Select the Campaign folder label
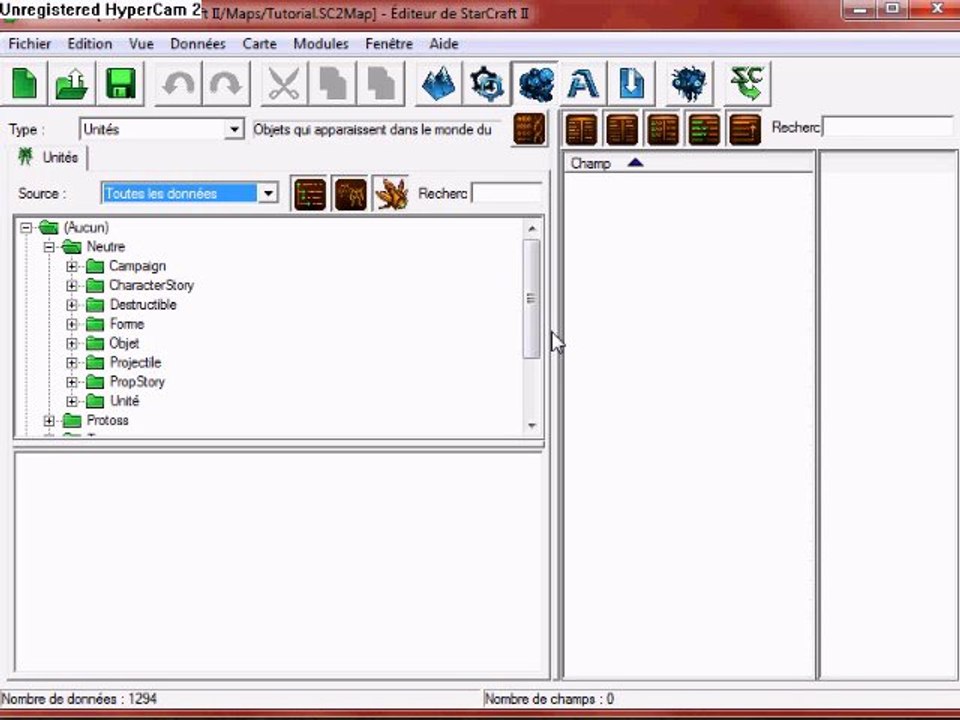 [137, 266]
